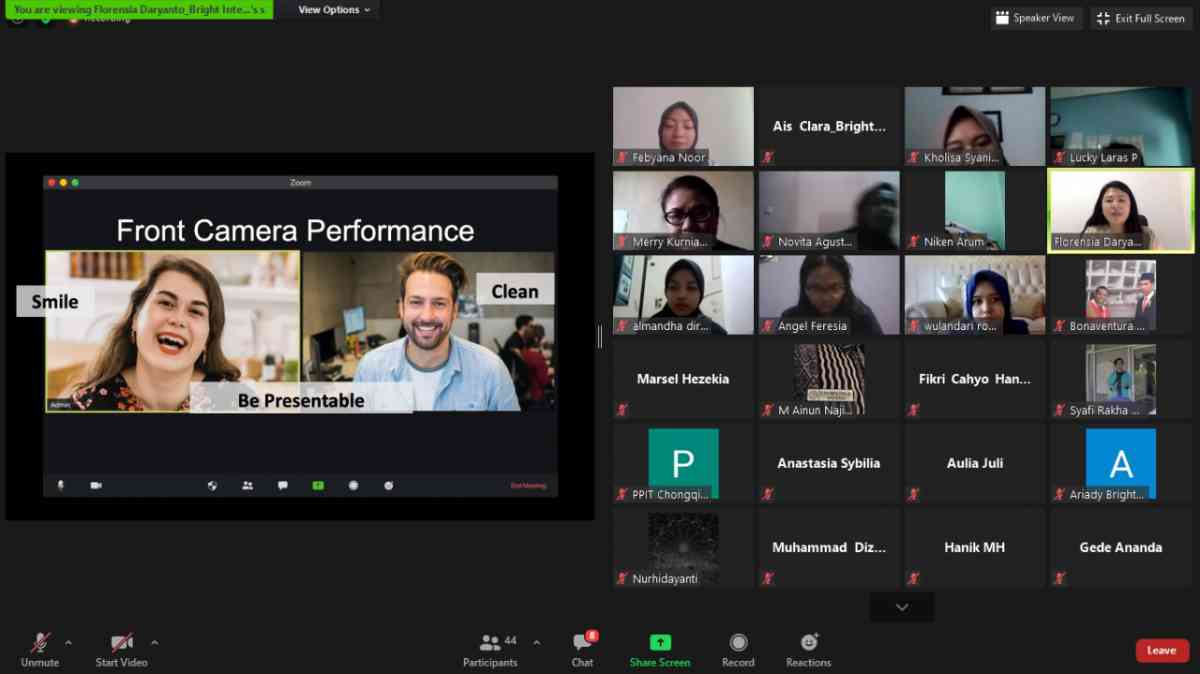
Task: Start recording with the Record icon
Action: [x=738, y=643]
